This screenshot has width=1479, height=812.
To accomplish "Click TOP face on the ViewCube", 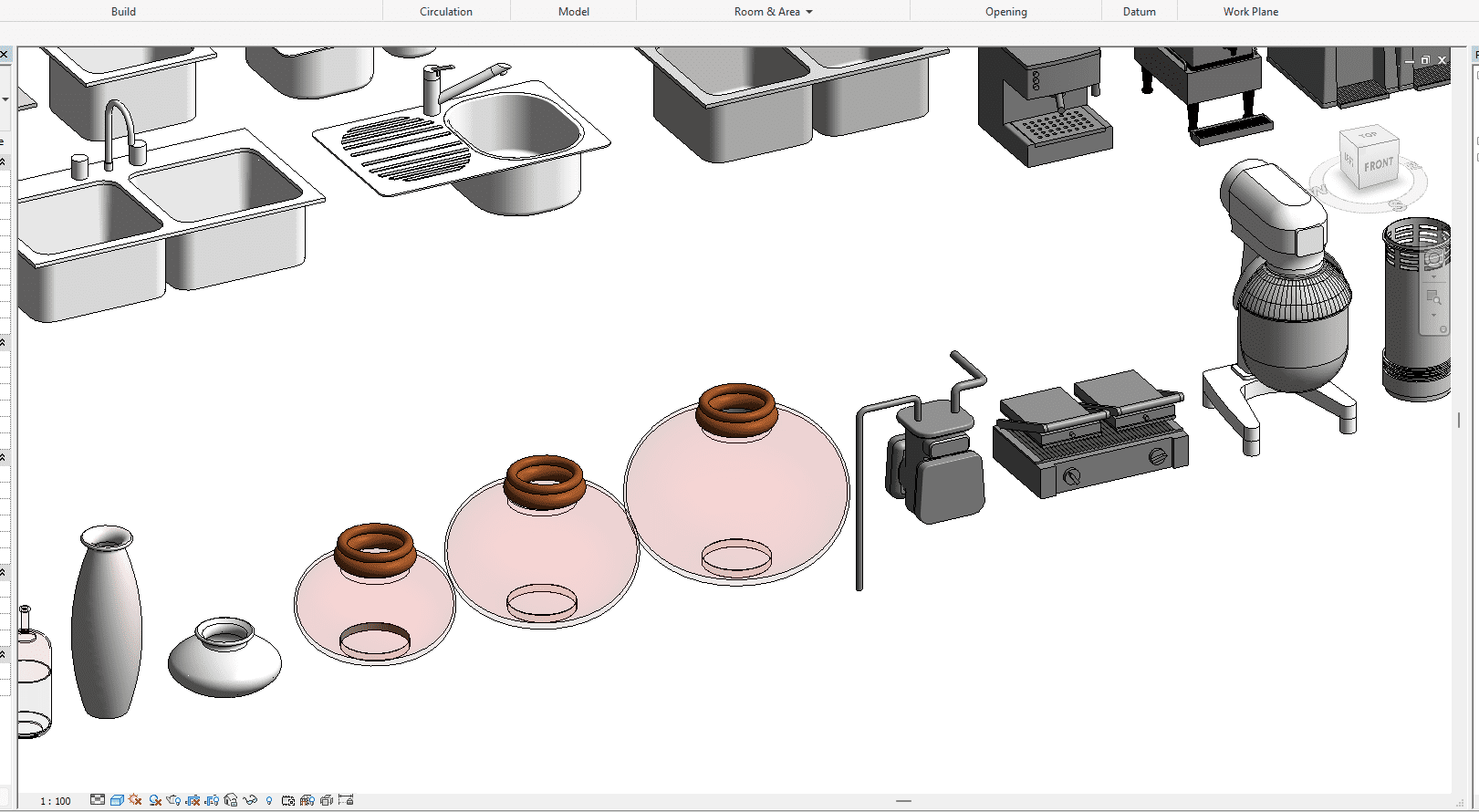I will (x=1368, y=136).
